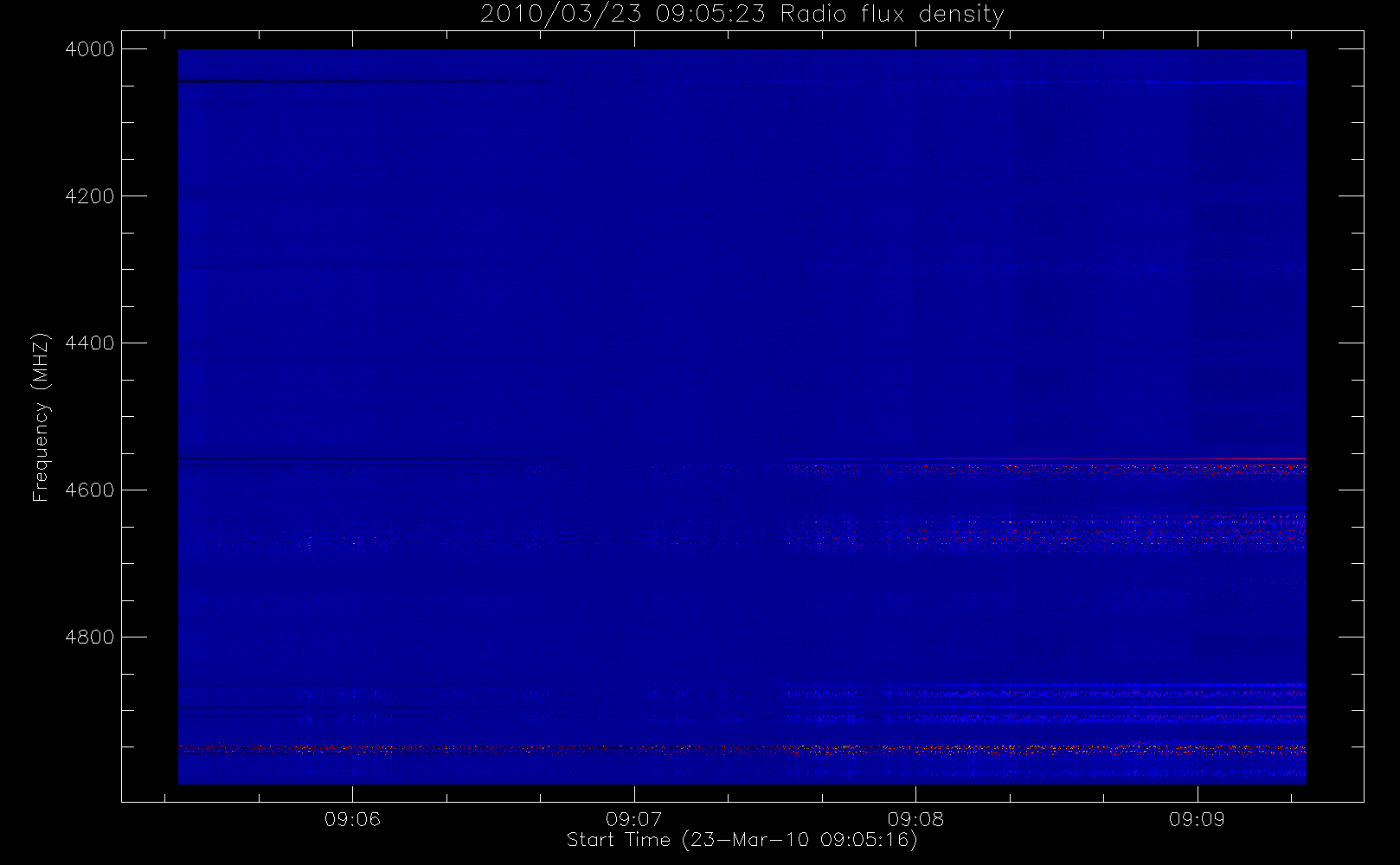Click the 09:07 time tick label
1400x865 pixels.
click(634, 819)
